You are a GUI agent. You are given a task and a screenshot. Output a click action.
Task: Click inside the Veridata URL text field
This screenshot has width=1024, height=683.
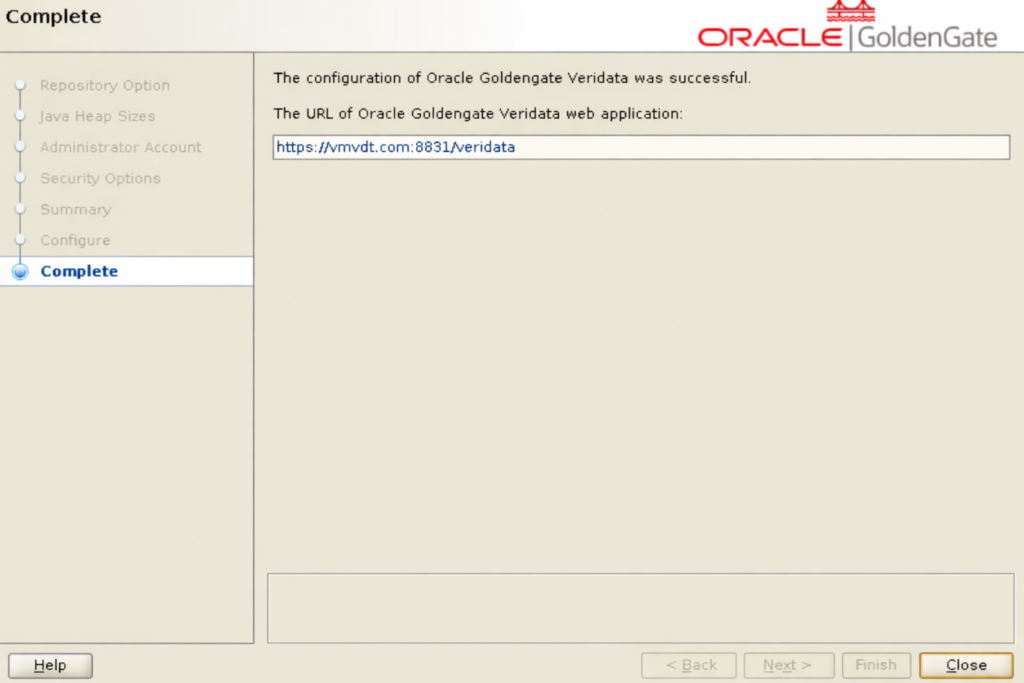[640, 147]
